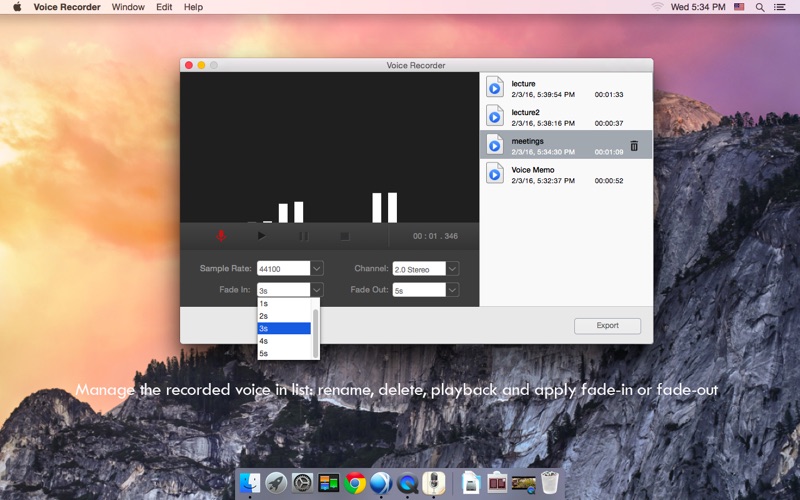This screenshot has height=500, width=800.
Task: Open the Voice Recorder app menu
Action: click(x=67, y=7)
